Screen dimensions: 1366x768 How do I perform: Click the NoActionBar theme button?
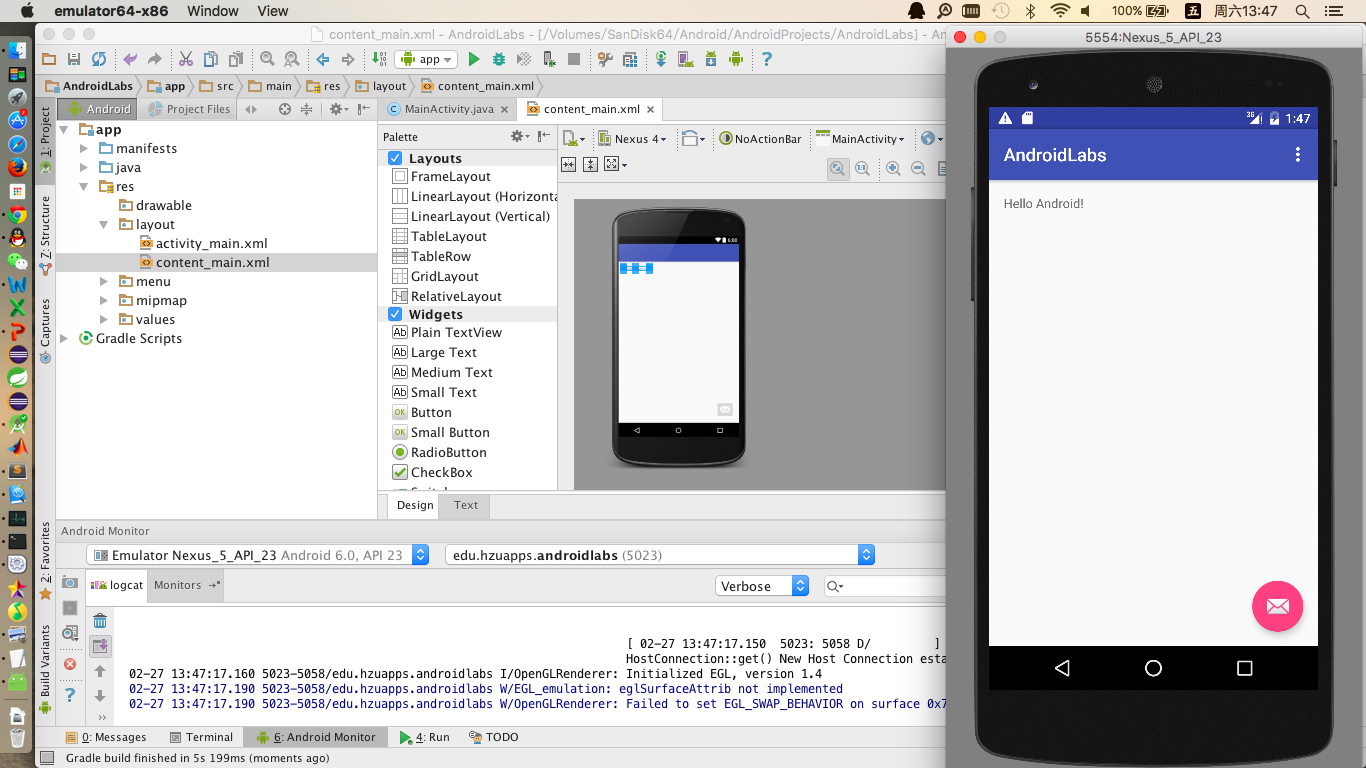(x=760, y=139)
